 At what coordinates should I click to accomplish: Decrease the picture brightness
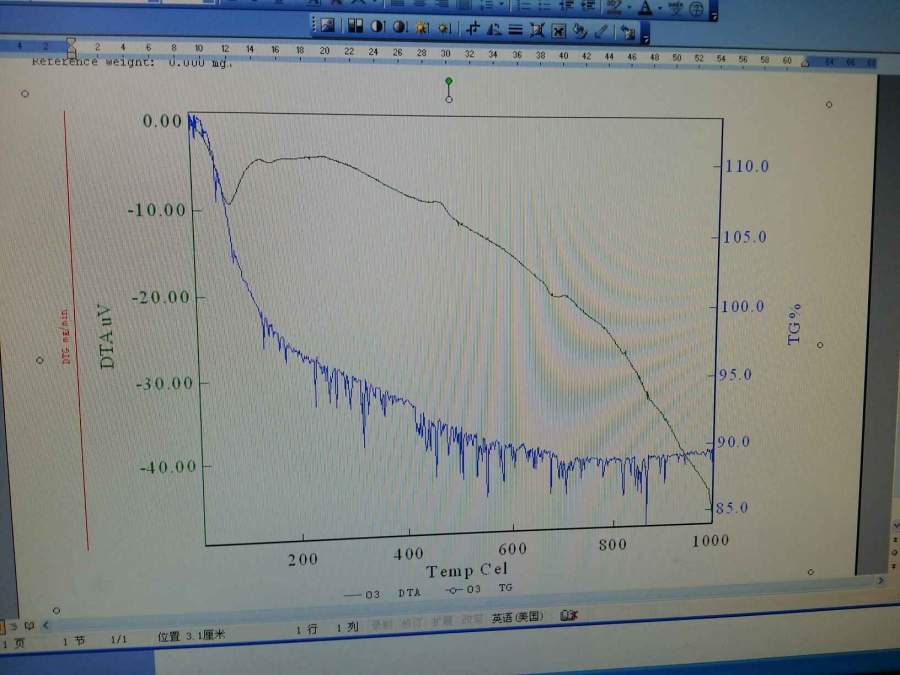(444, 28)
